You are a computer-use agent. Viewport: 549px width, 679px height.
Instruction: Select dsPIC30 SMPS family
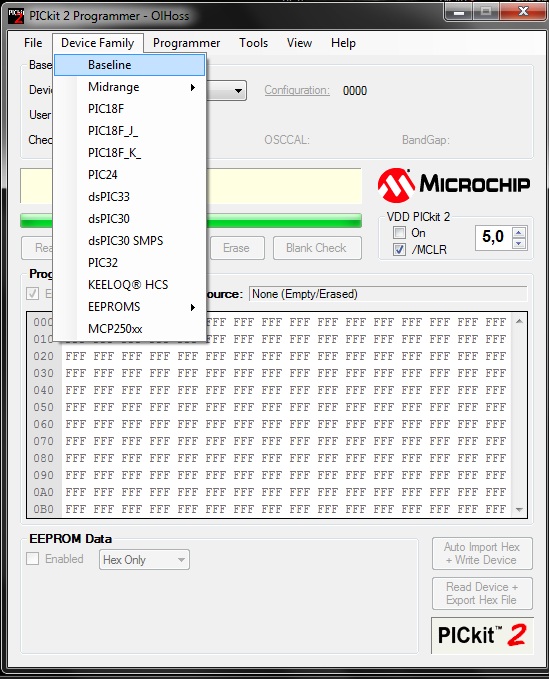129,241
